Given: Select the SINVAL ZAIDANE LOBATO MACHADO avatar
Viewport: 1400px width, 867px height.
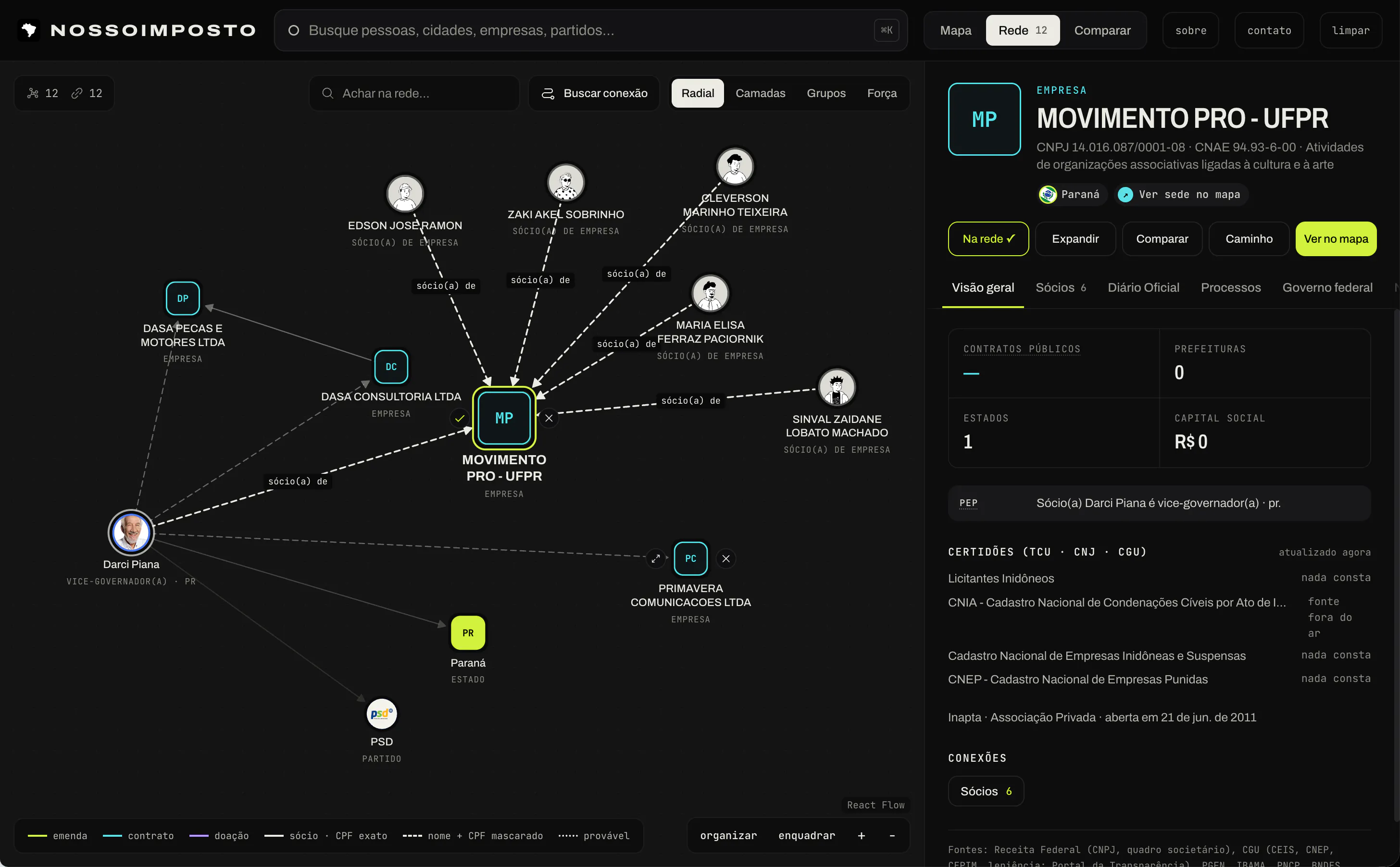Looking at the screenshot, I should 837,387.
